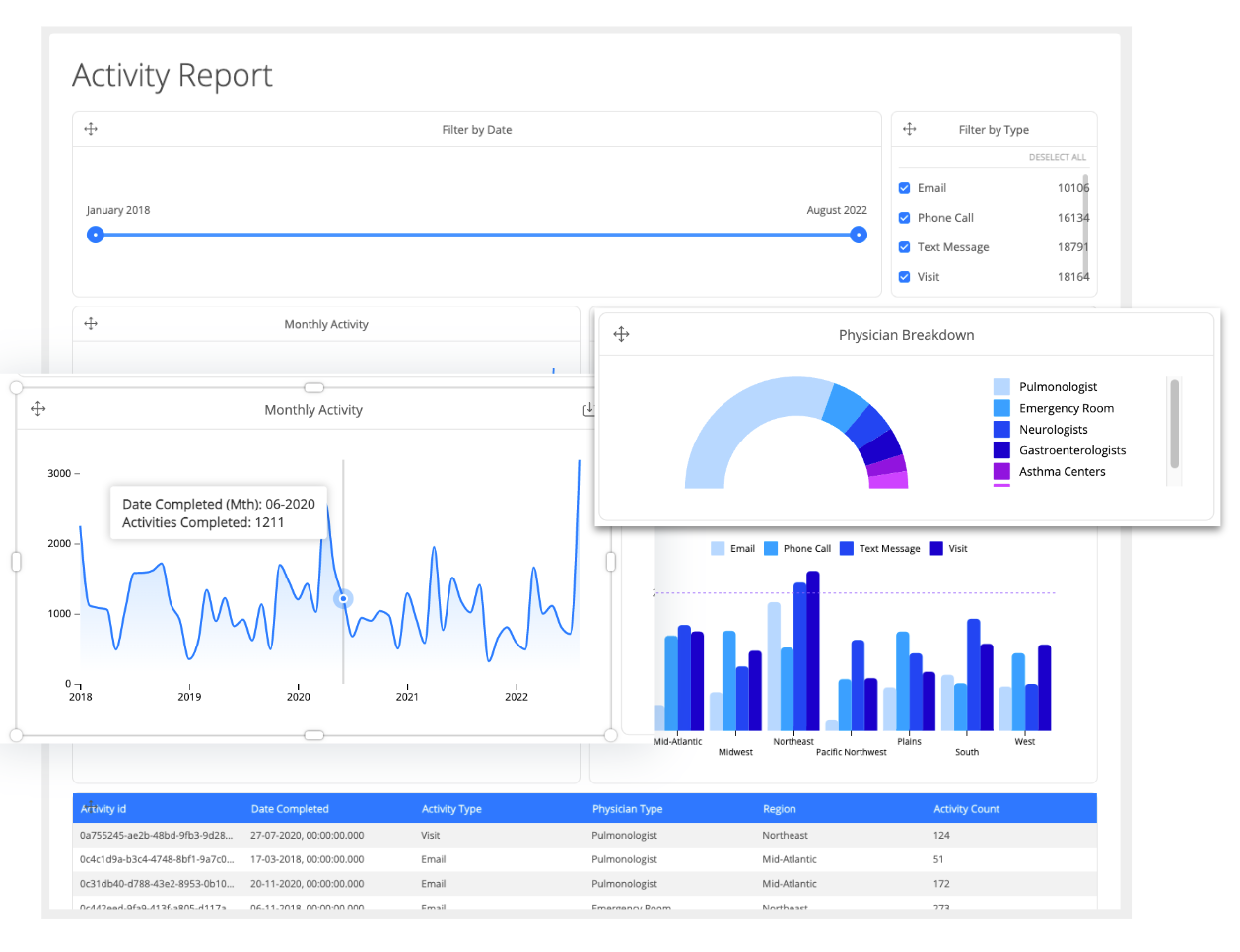Click 'Mid-Atlantic' bar chart axis label
This screenshot has width=1240, height=952.
(x=678, y=742)
